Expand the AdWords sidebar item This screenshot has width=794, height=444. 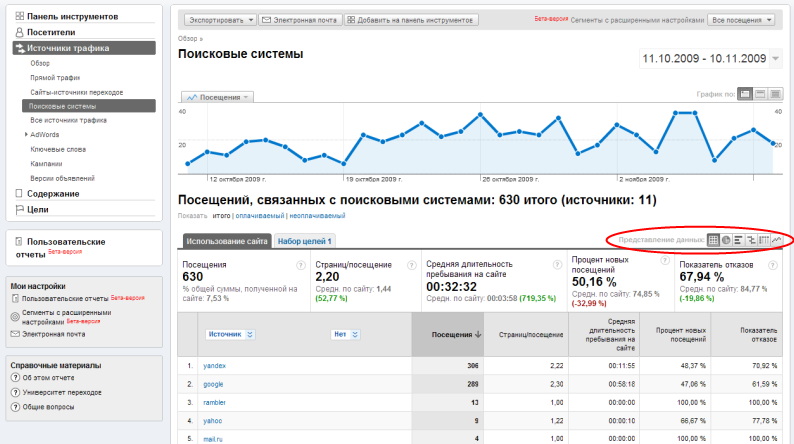click(x=26, y=135)
